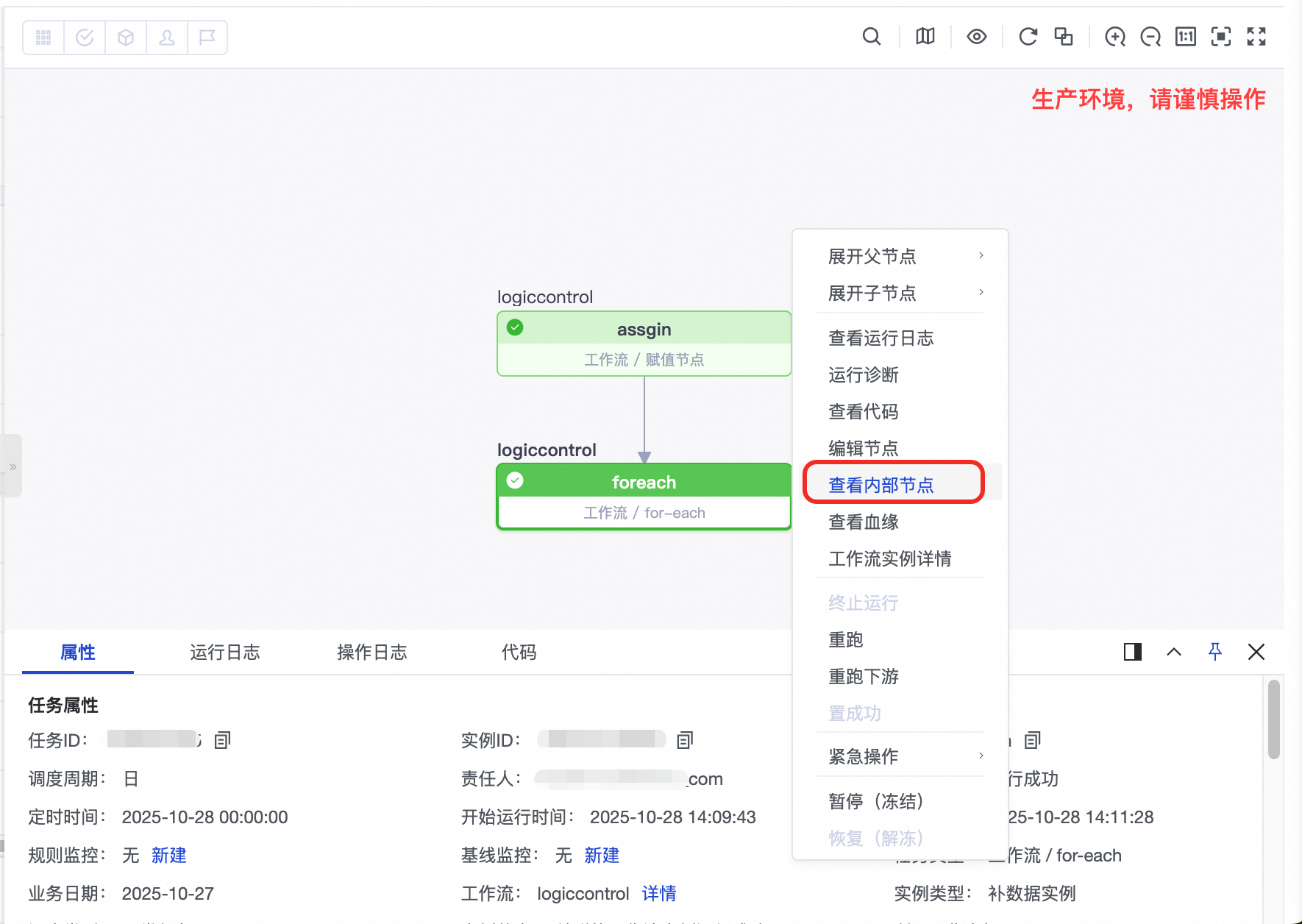
Task: Choose 查看运行日志 from context menu
Action: (881, 338)
